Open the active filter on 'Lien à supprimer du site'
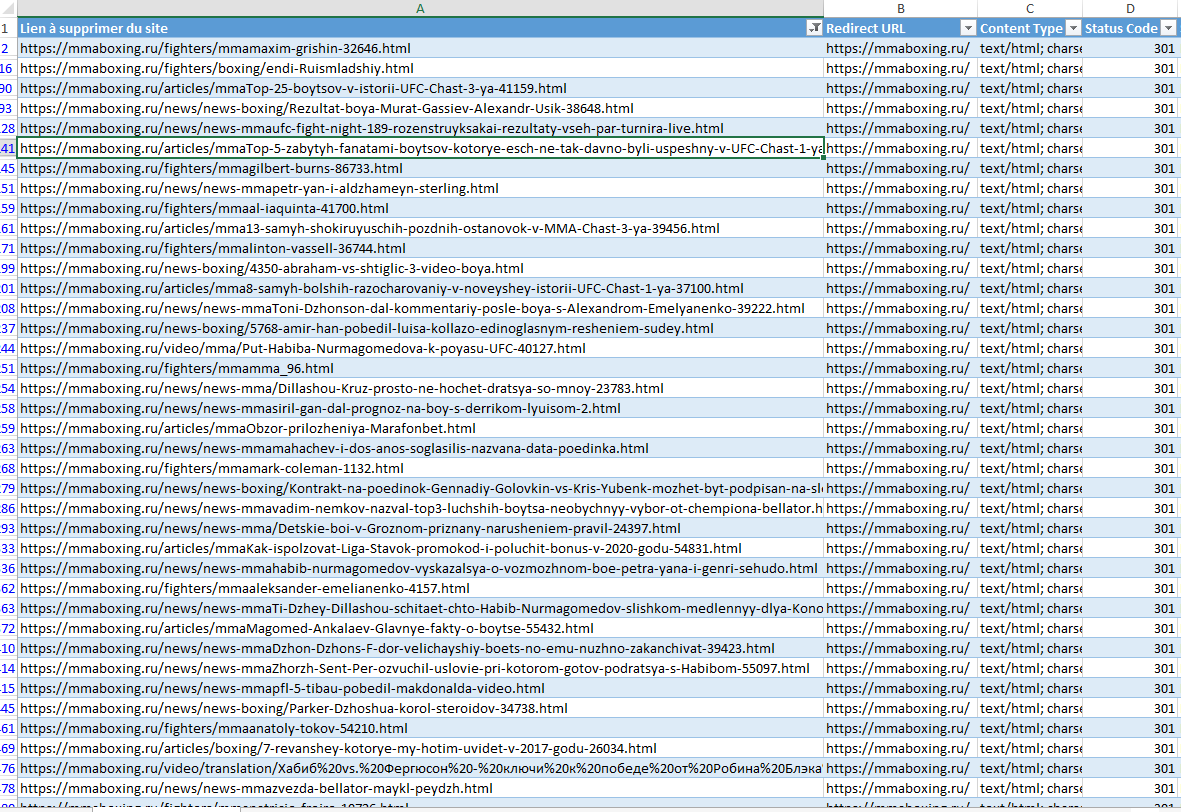The image size is (1181, 812). tap(814, 29)
